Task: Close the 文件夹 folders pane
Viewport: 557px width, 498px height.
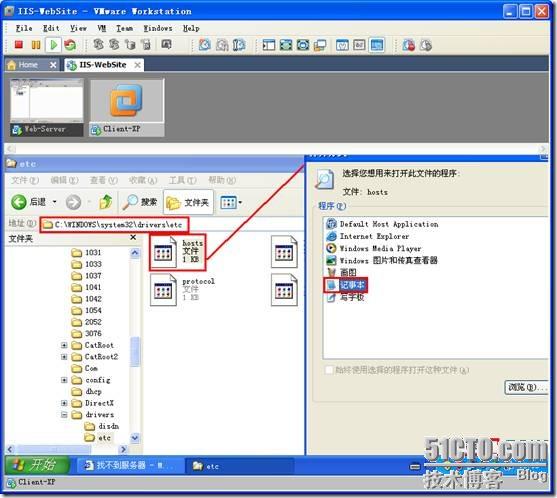Action: (x=133, y=237)
